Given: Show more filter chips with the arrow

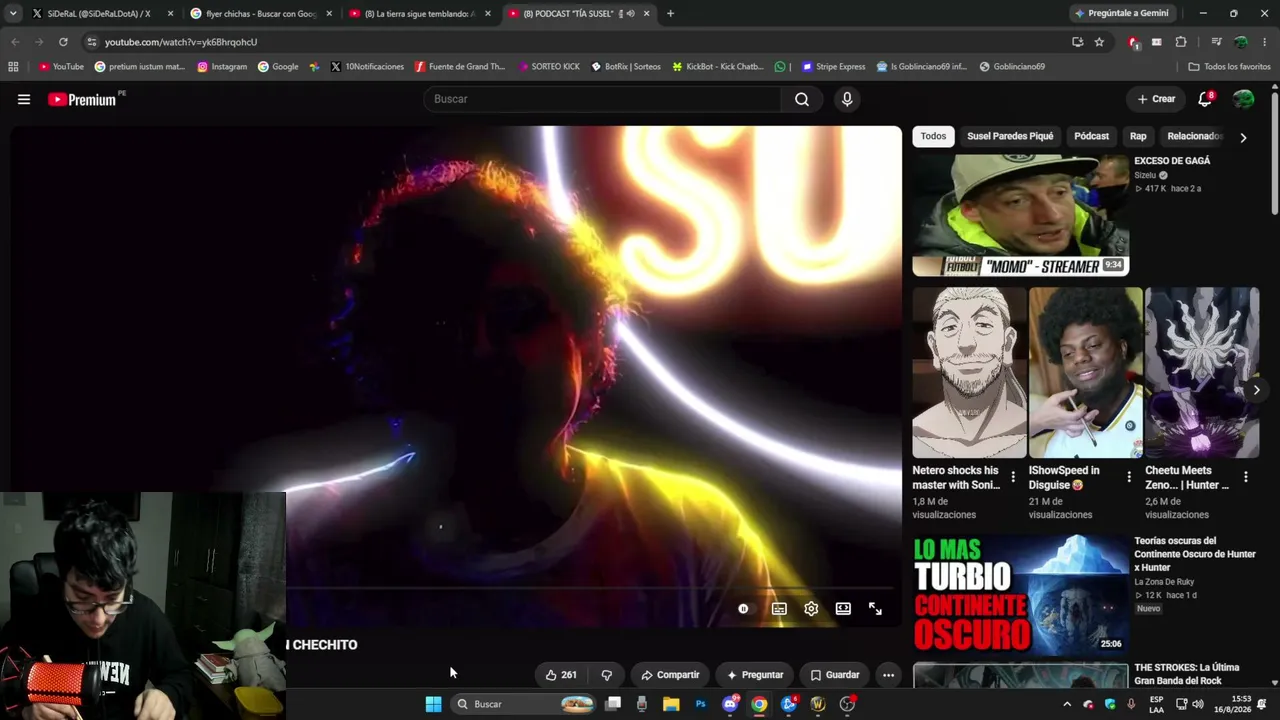Looking at the screenshot, I should pos(1243,137).
